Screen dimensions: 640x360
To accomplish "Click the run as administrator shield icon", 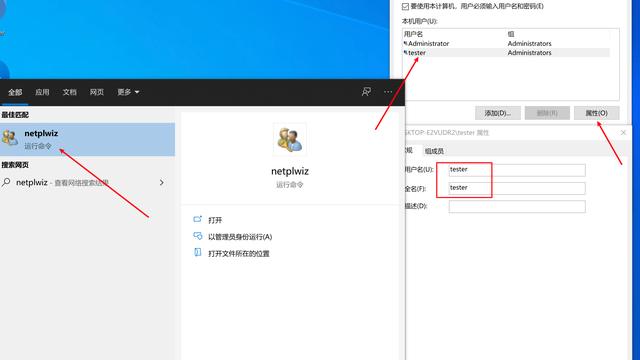I will (x=198, y=236).
